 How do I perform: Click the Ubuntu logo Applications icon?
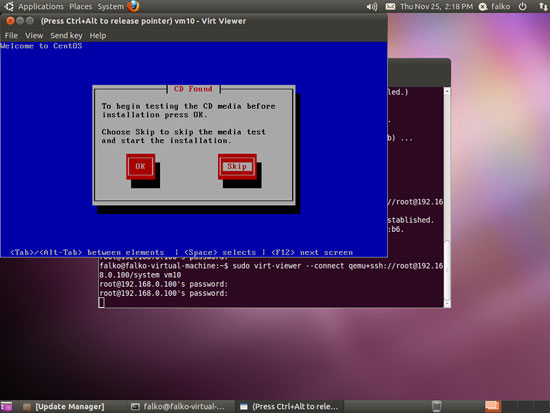click(x=8, y=6)
